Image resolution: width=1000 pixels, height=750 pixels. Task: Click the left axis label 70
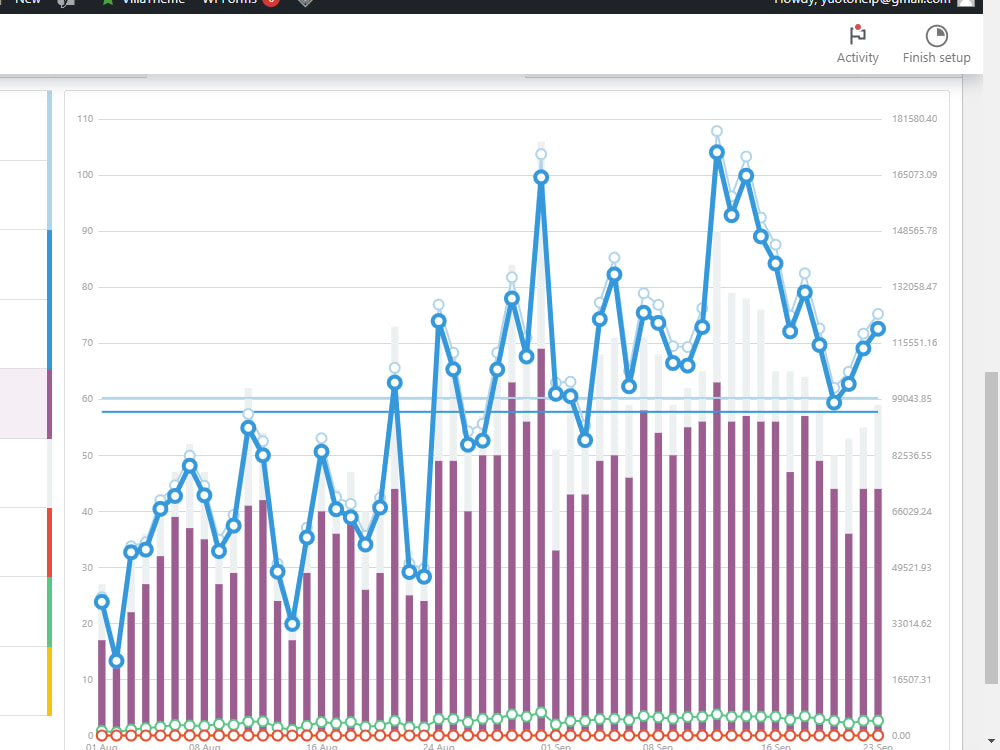coord(87,343)
